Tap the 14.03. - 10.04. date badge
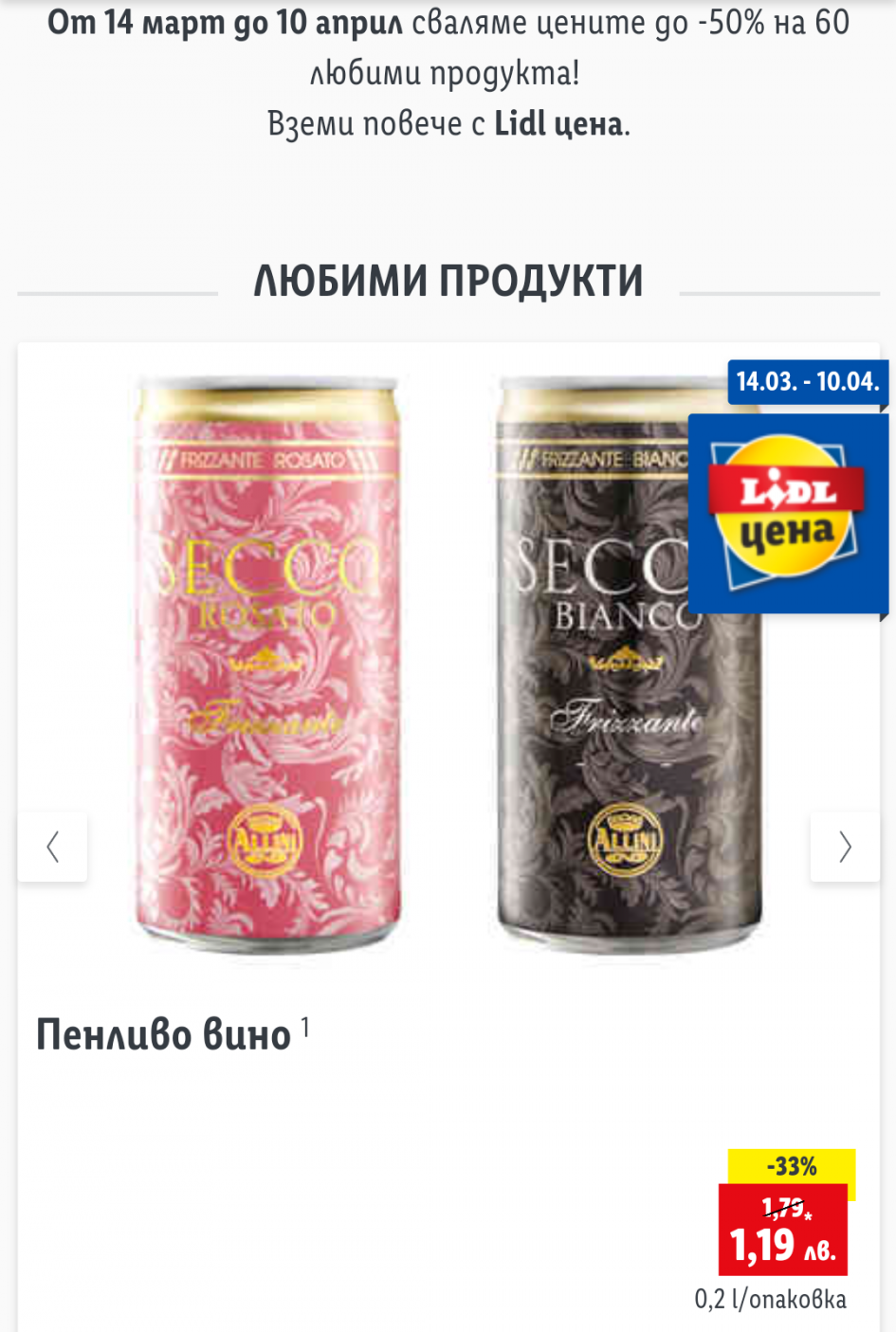 point(808,382)
